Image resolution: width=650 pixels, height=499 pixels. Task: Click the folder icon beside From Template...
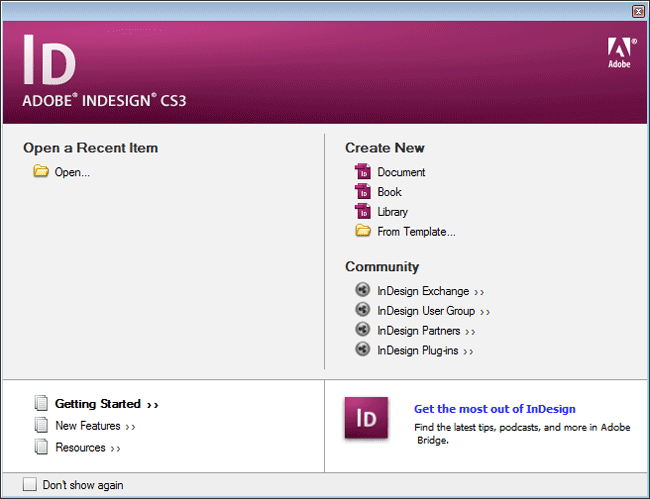pyautogui.click(x=363, y=230)
